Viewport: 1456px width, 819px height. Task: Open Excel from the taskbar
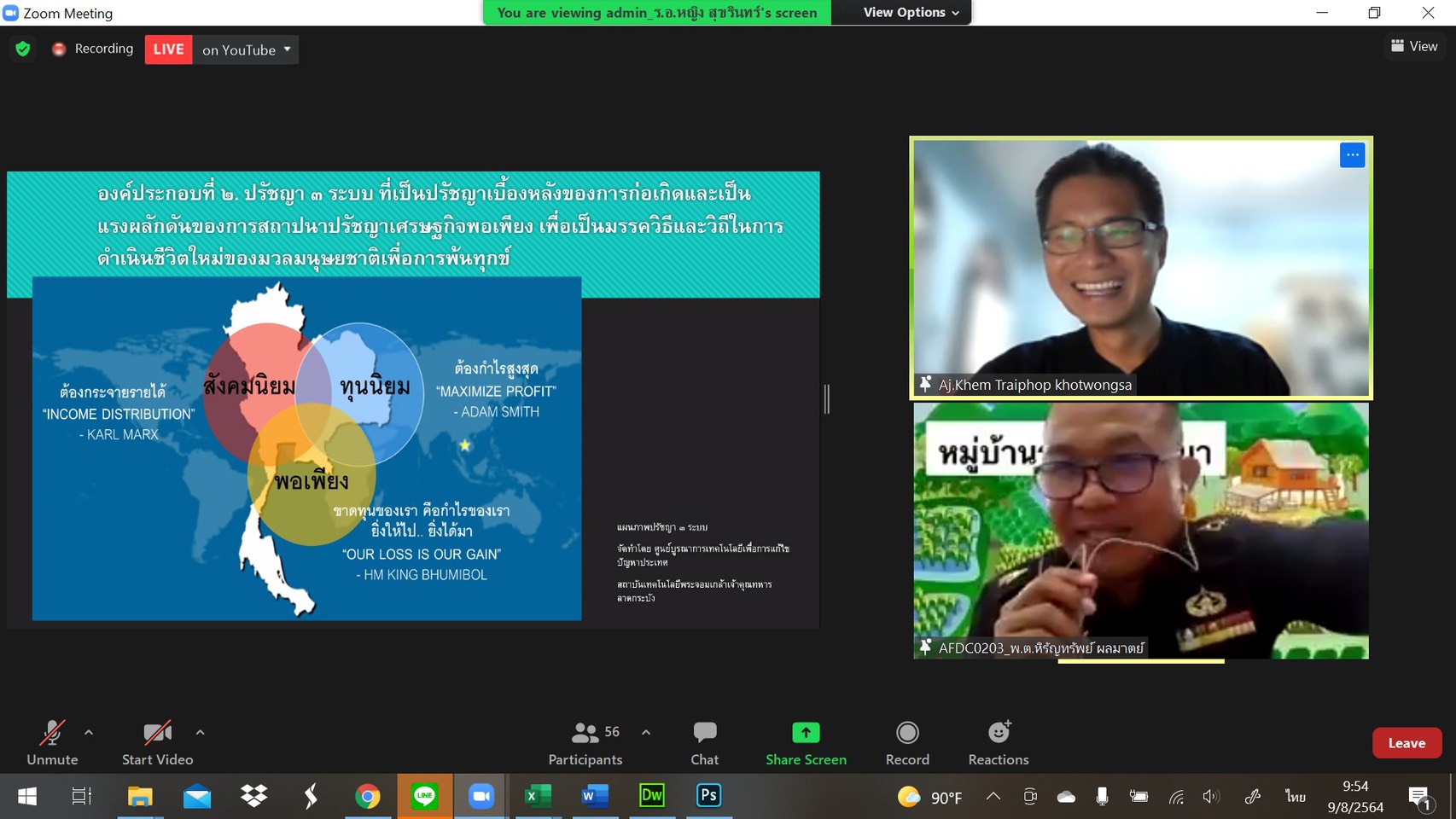point(538,796)
